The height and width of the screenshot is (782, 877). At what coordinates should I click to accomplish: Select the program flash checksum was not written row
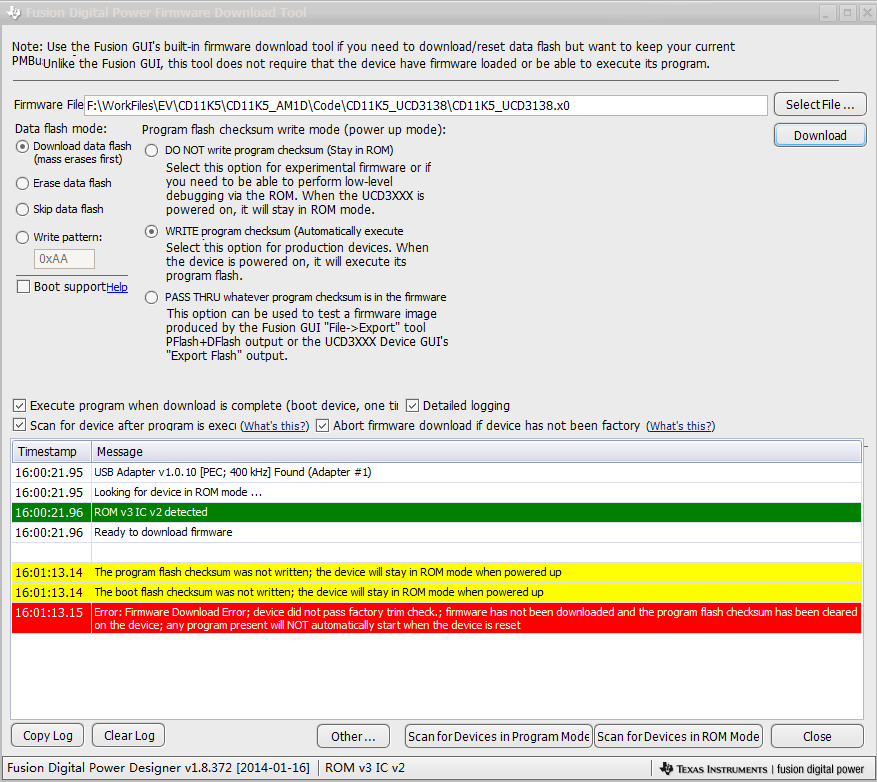[x=436, y=572]
